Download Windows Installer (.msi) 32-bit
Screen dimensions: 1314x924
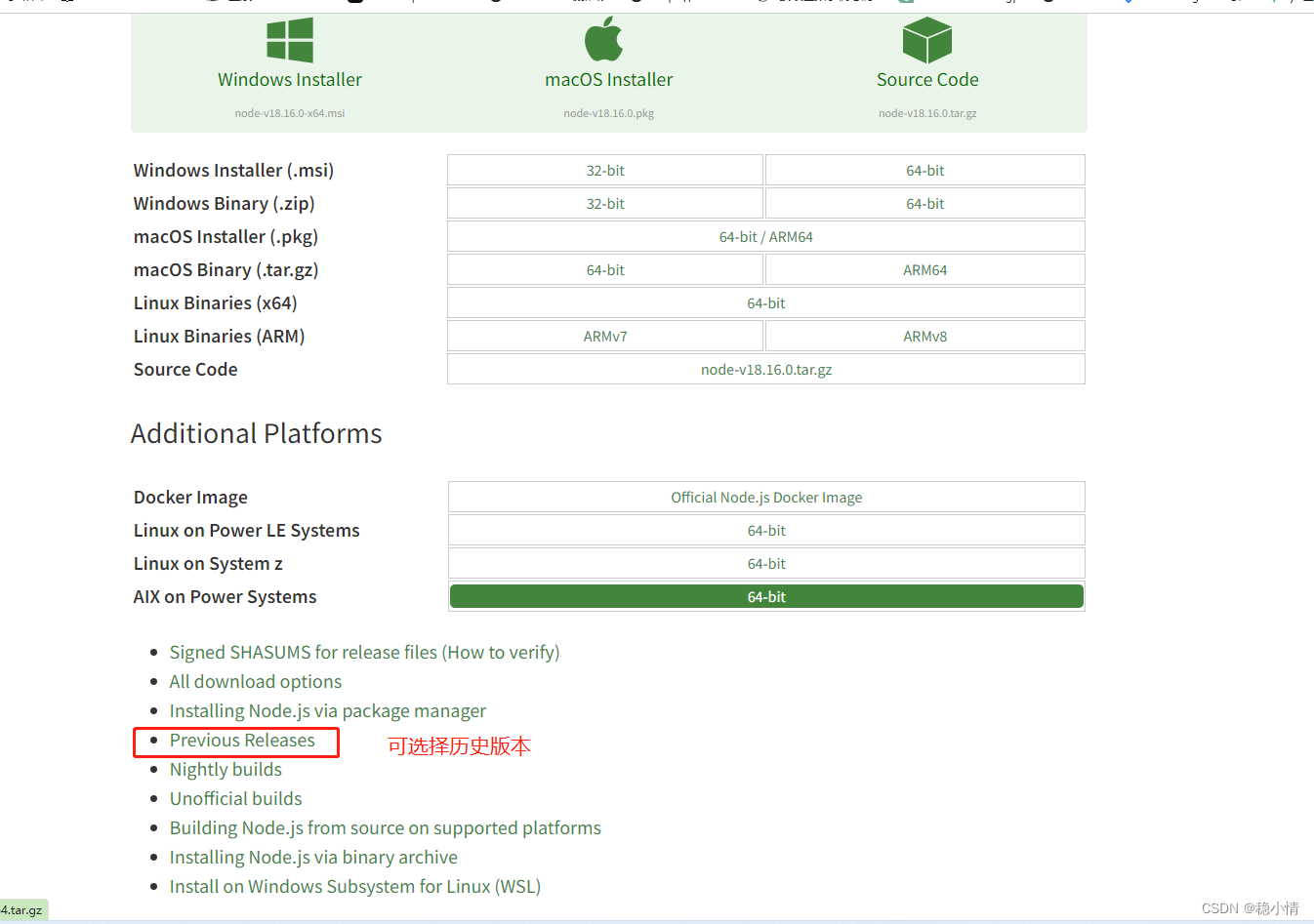[605, 170]
